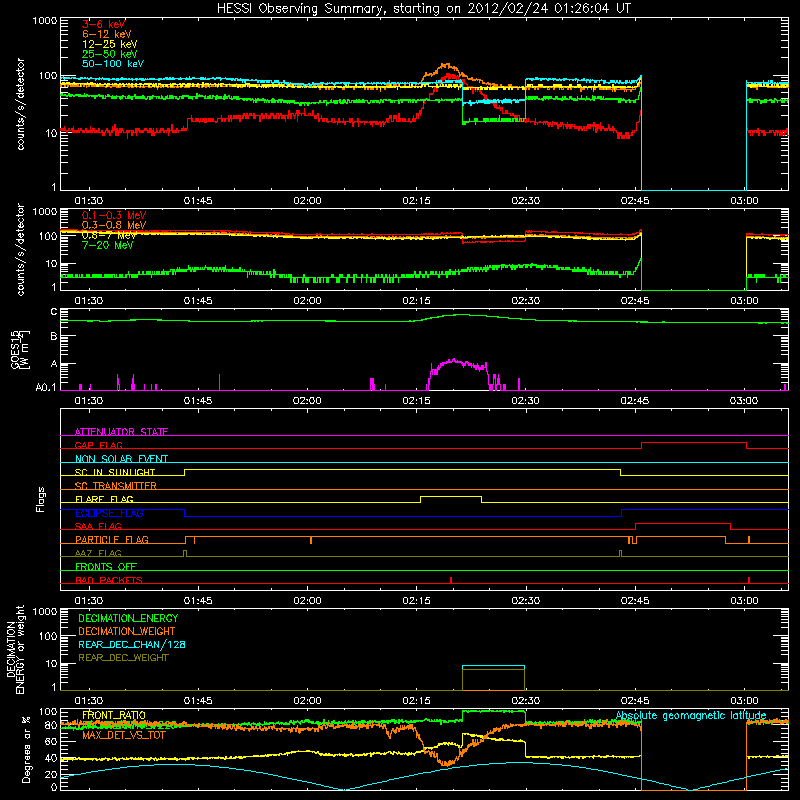Select the ECLIPSE_FLAG label
The width and height of the screenshot is (800, 800).
point(109,513)
